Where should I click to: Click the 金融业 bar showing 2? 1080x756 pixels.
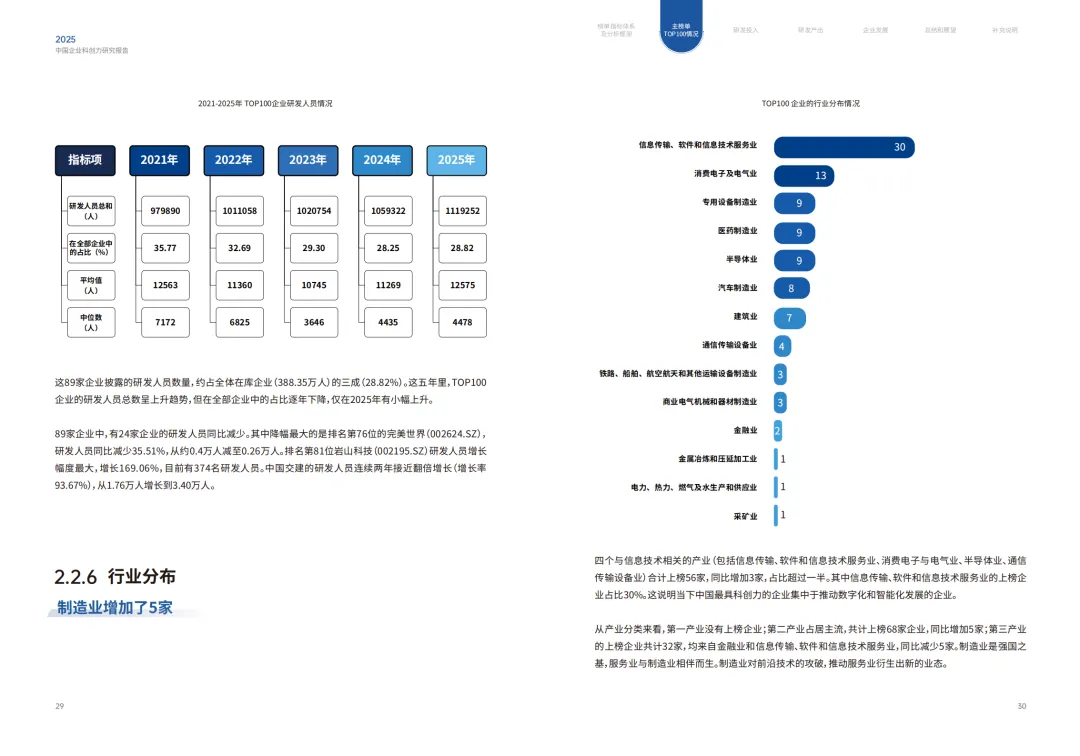point(778,431)
